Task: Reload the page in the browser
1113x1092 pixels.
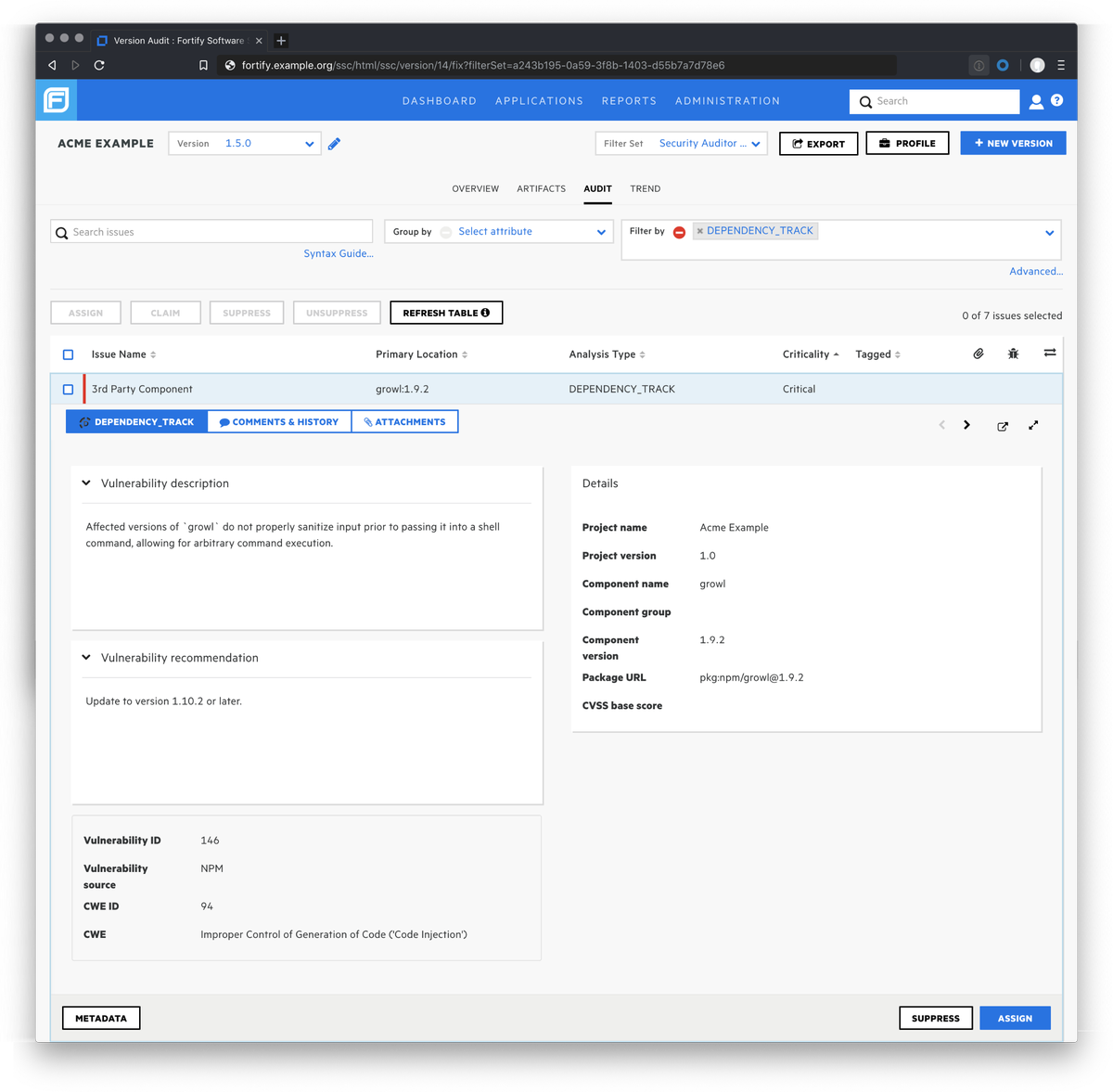Action: click(99, 65)
